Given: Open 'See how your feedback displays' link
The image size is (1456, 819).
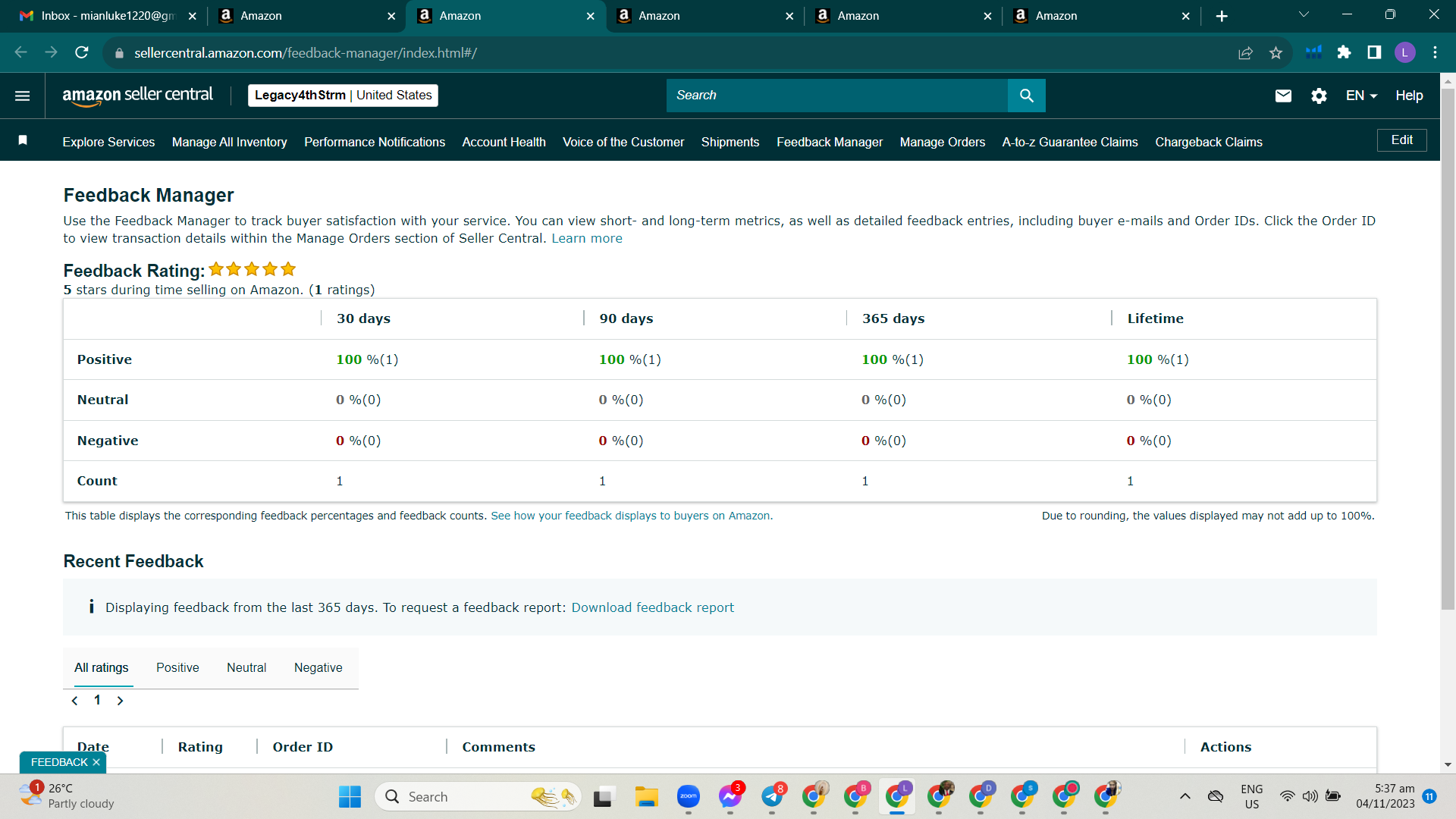Looking at the screenshot, I should coord(632,516).
